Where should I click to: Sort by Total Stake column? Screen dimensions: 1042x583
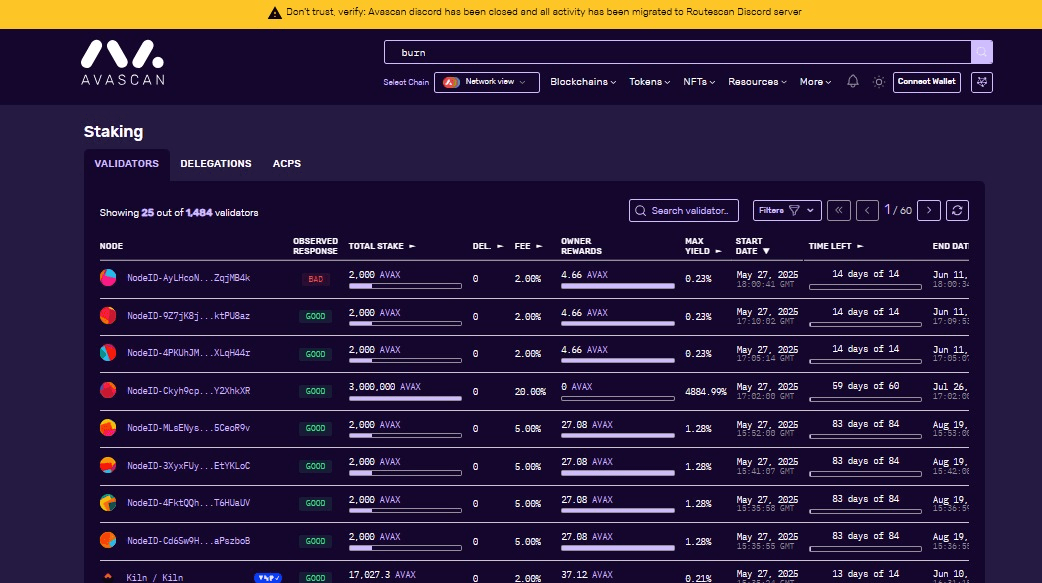(x=381, y=246)
